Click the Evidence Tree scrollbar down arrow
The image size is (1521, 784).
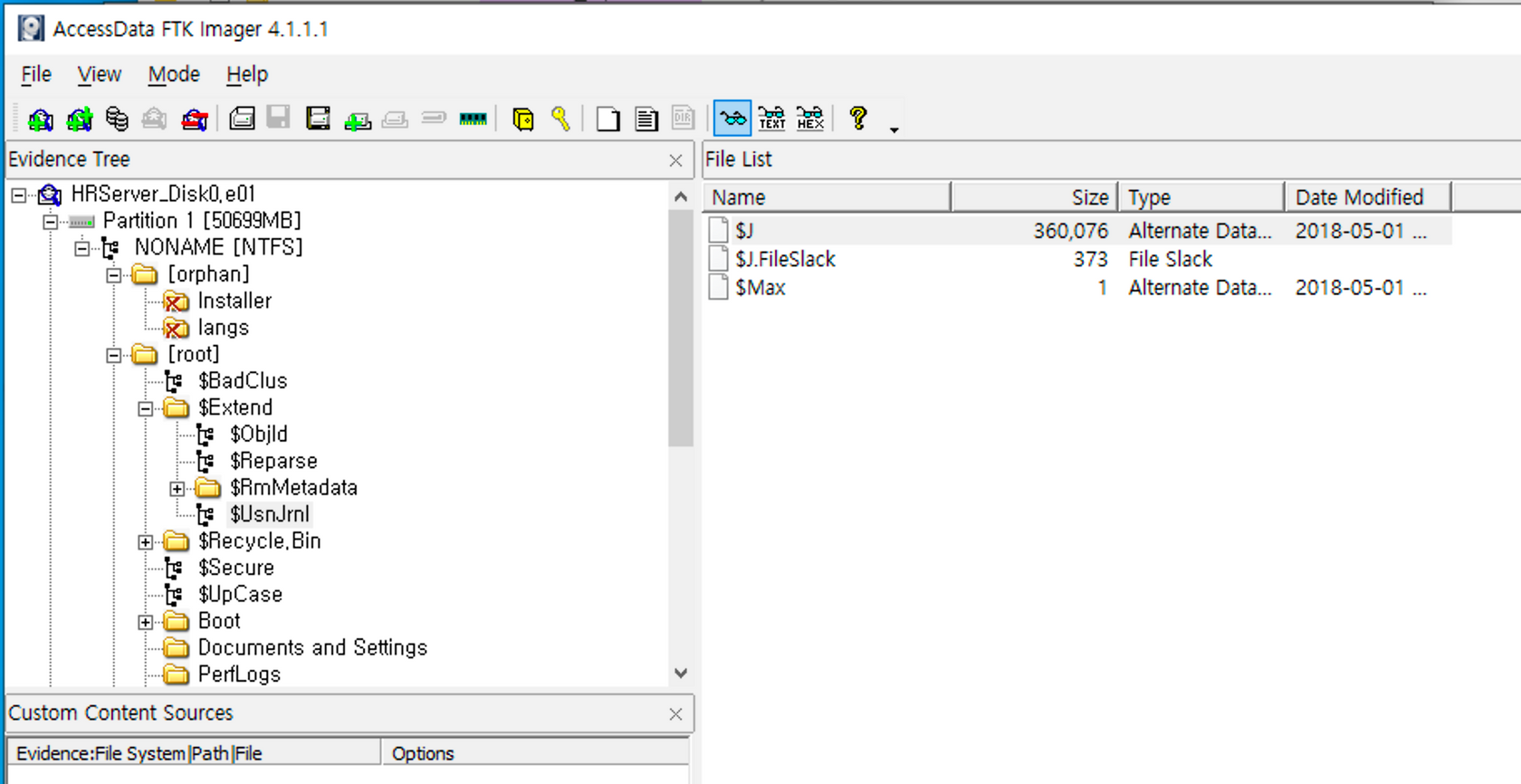point(681,674)
